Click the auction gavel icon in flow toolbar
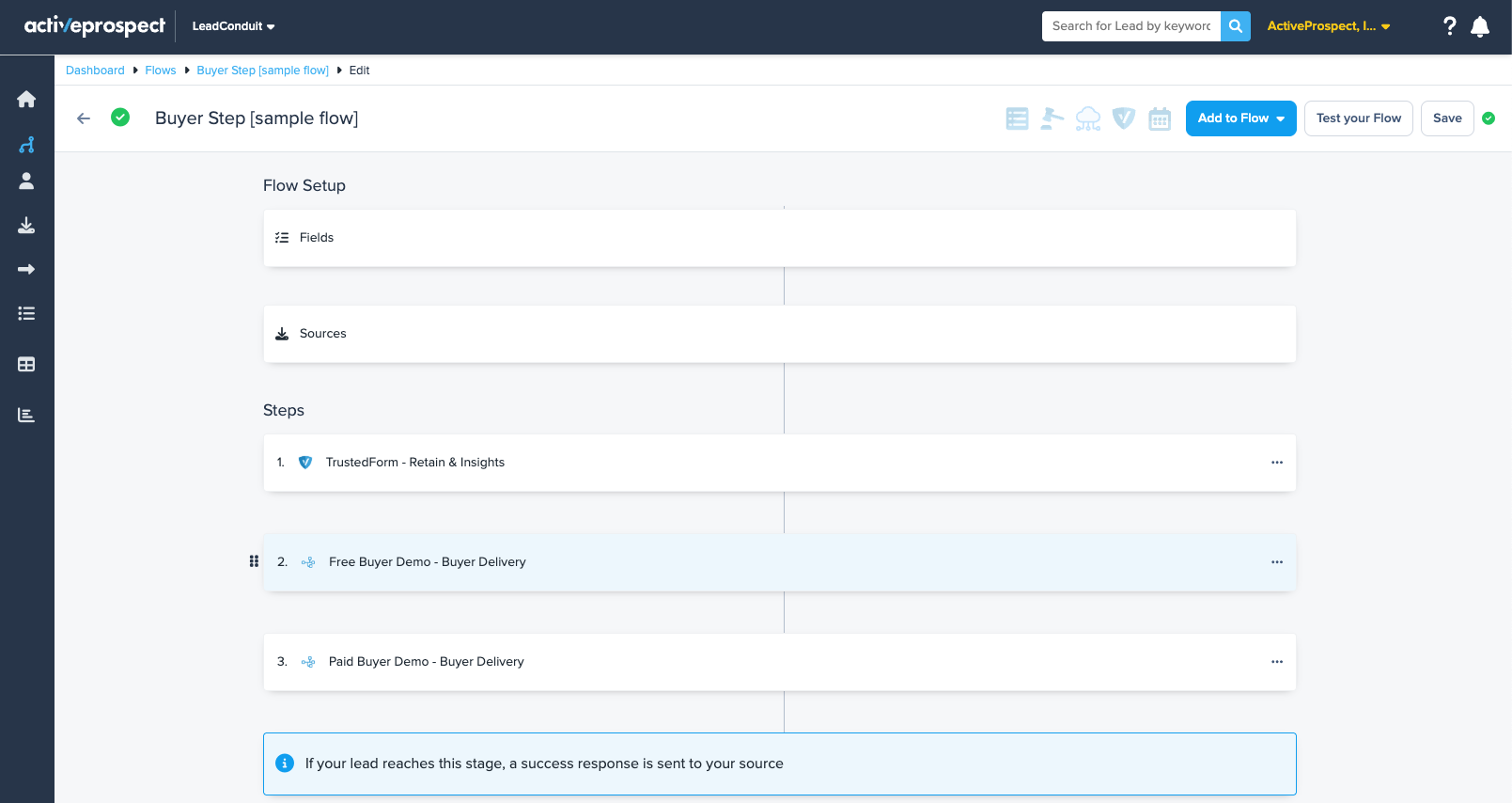The image size is (1512, 803). (1052, 118)
